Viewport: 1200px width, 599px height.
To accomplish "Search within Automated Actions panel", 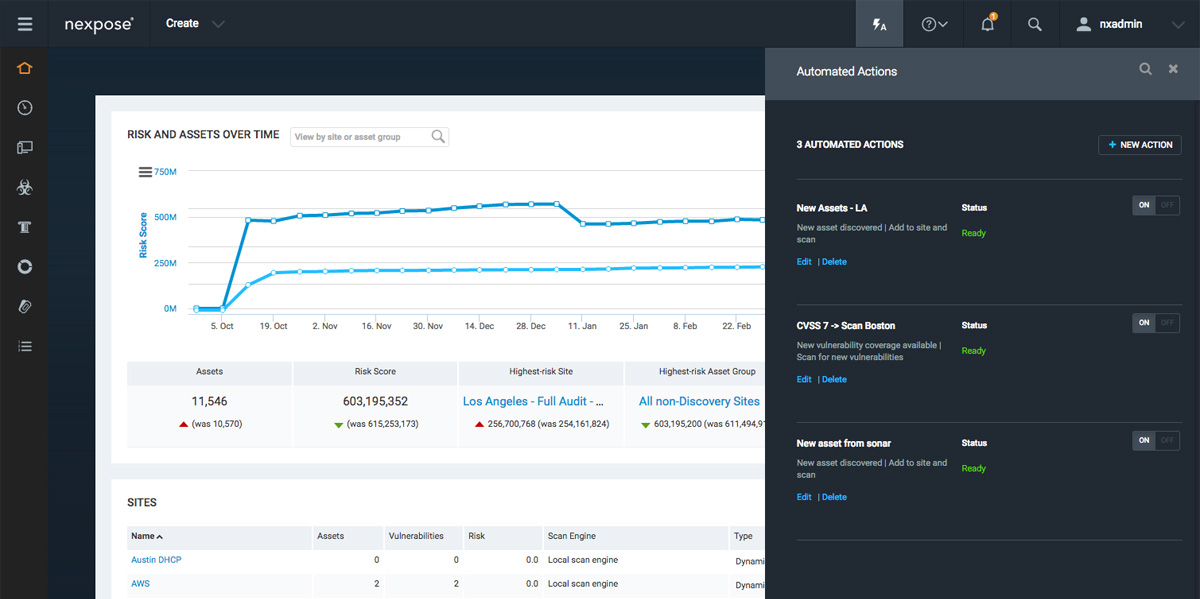I will coord(1146,69).
